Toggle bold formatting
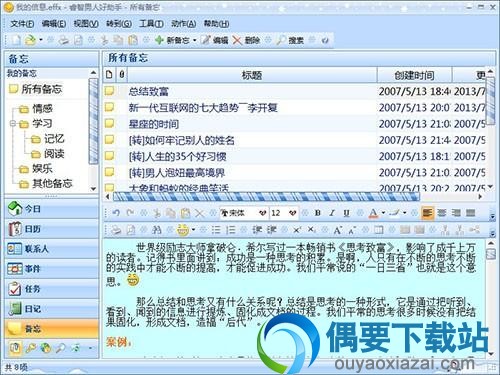500x375 pixels. click(x=318, y=213)
